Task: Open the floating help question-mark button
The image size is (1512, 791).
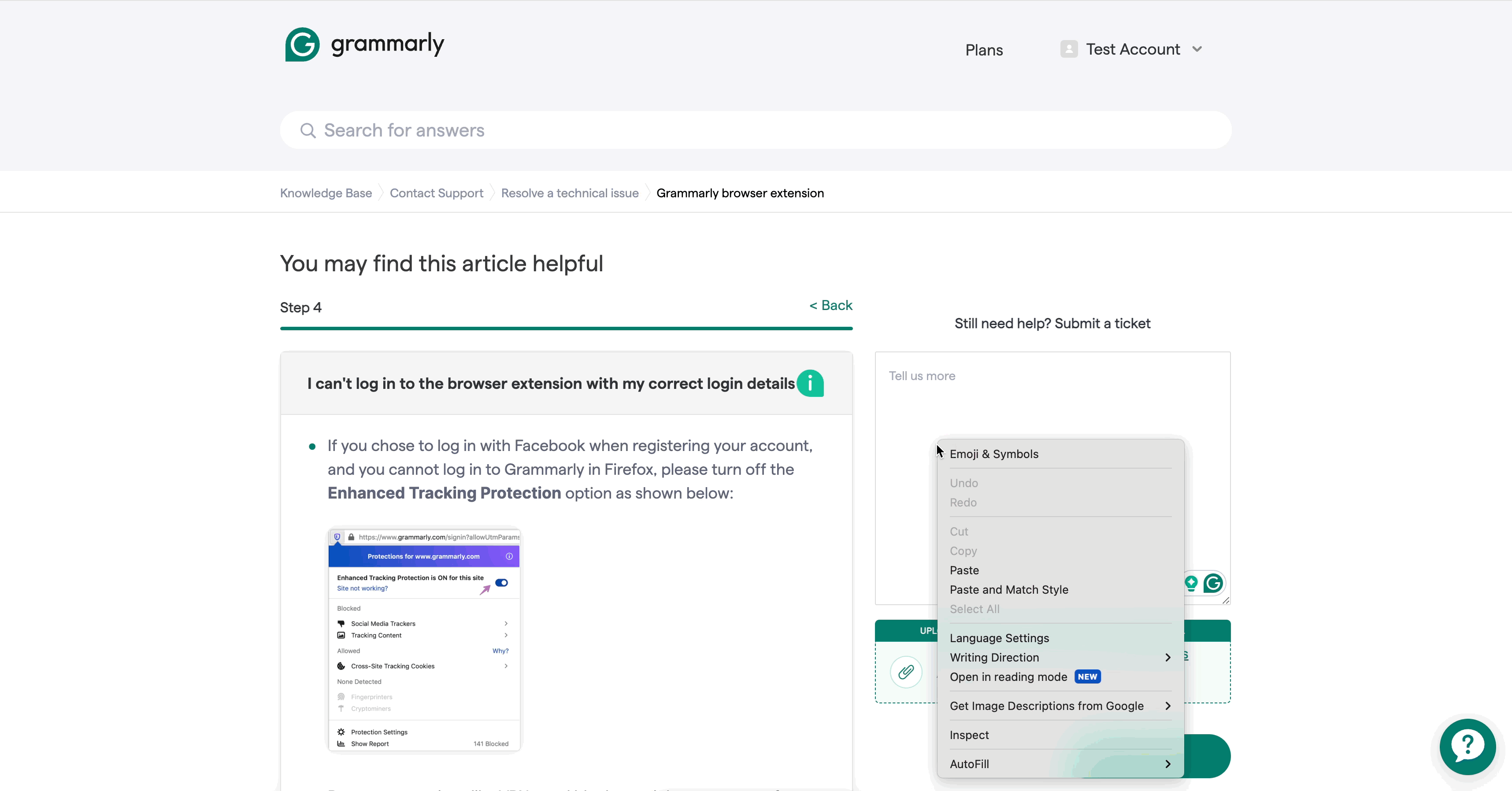Action: (x=1468, y=747)
